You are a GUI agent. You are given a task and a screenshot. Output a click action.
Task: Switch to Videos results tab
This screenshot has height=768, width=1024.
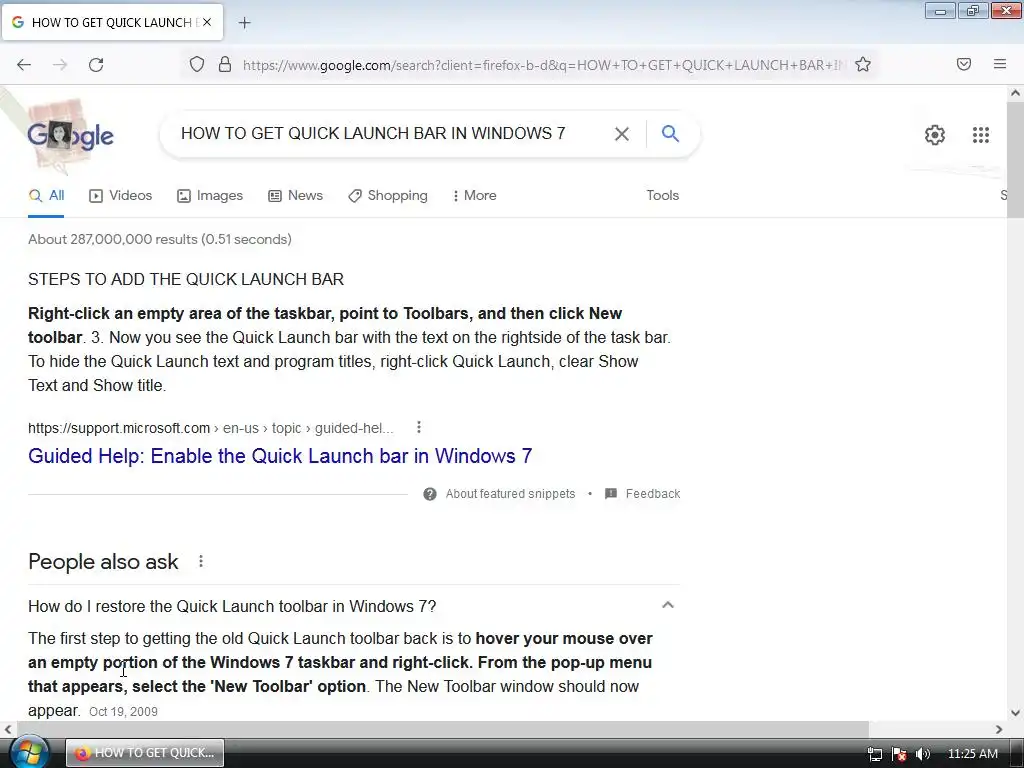click(121, 195)
